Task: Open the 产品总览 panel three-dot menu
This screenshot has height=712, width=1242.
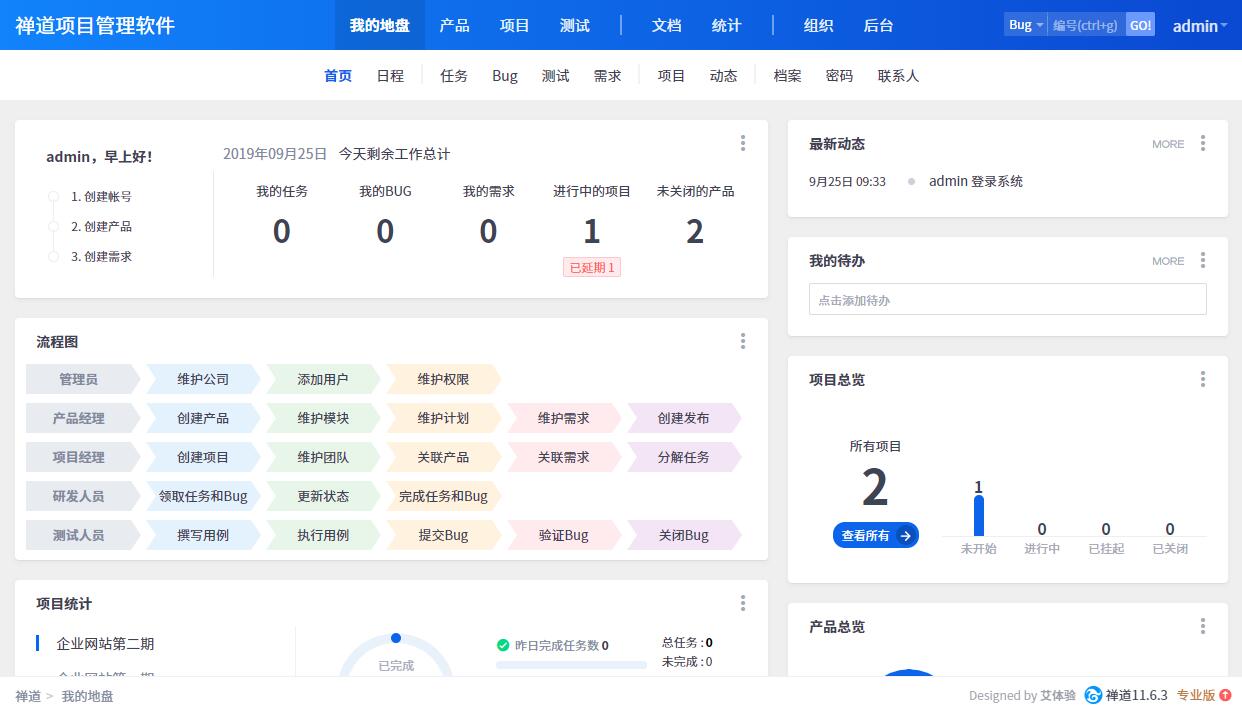Action: pyautogui.click(x=1202, y=626)
